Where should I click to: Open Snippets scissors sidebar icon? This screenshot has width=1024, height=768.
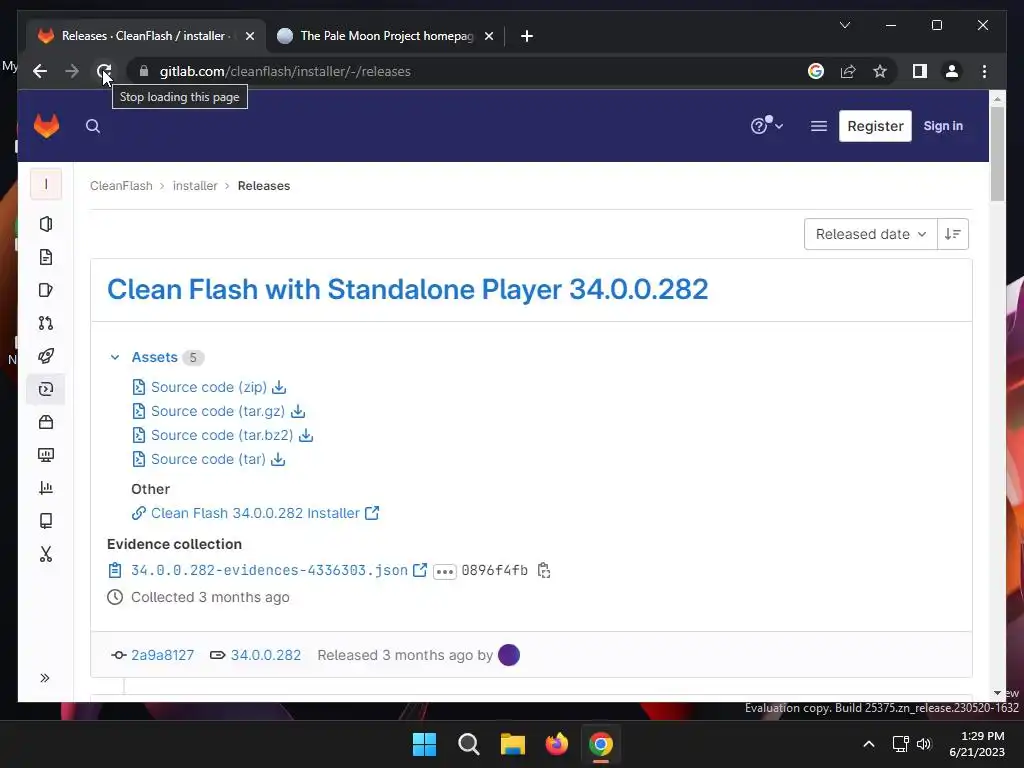(x=46, y=554)
